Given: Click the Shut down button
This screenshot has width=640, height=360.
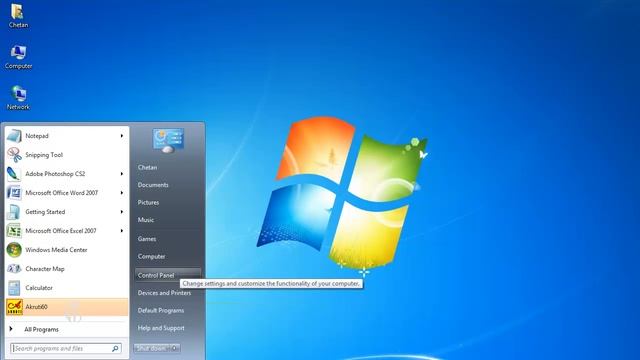Looking at the screenshot, I should (x=151, y=348).
